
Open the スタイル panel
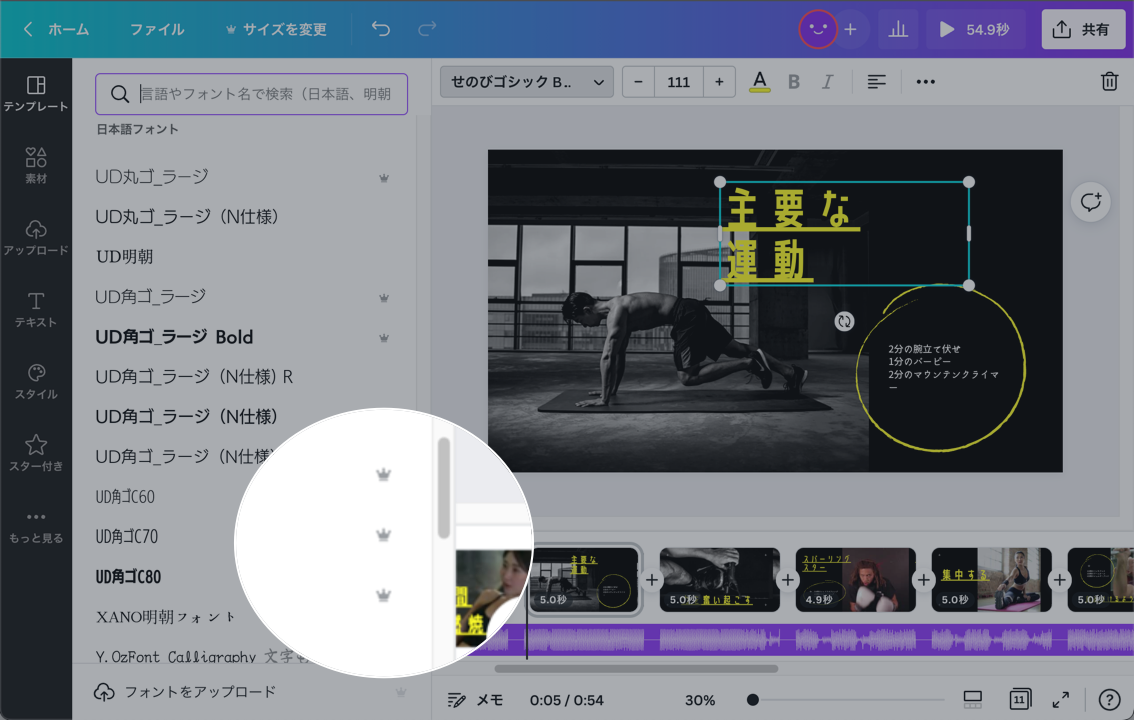coord(35,382)
